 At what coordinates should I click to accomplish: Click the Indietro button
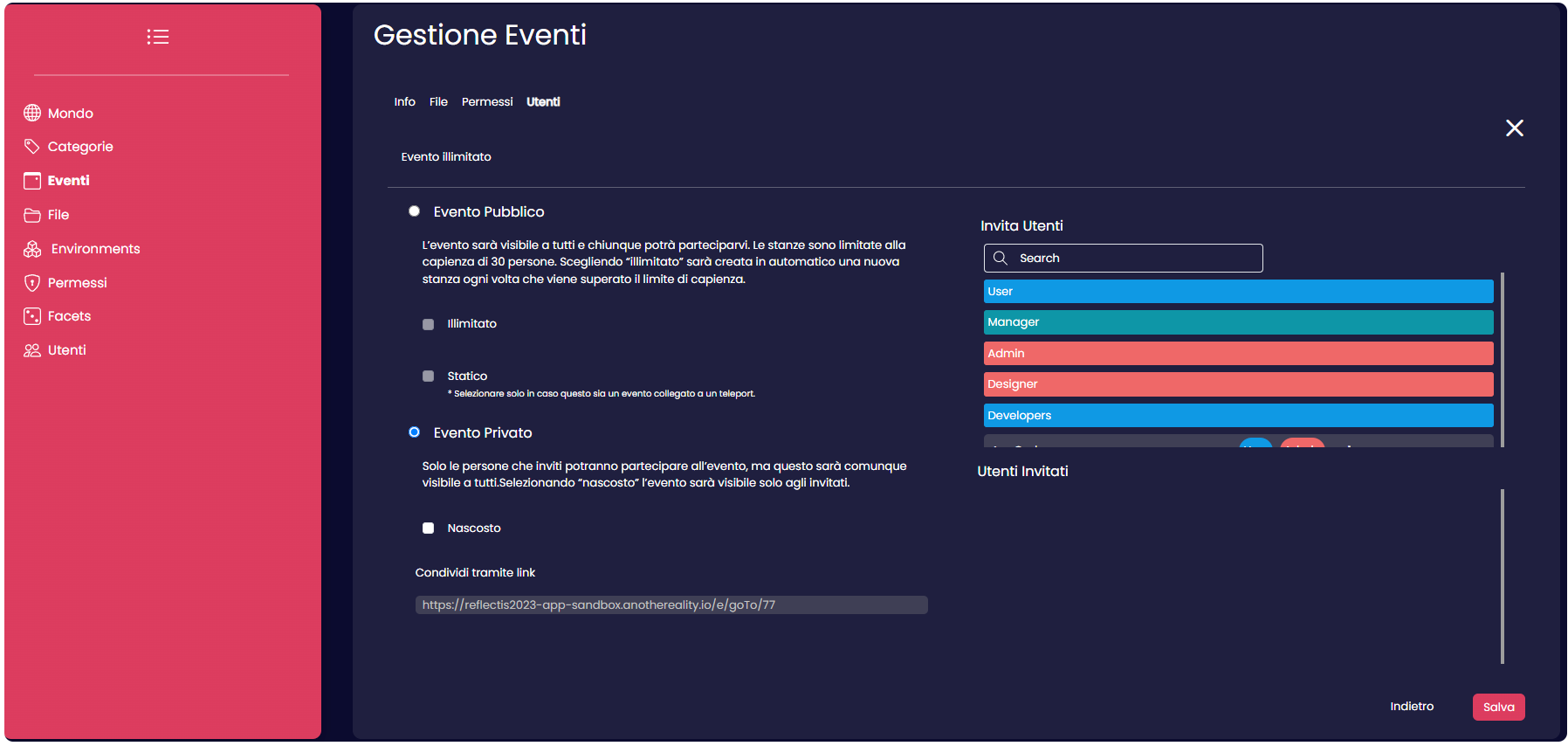1412,707
